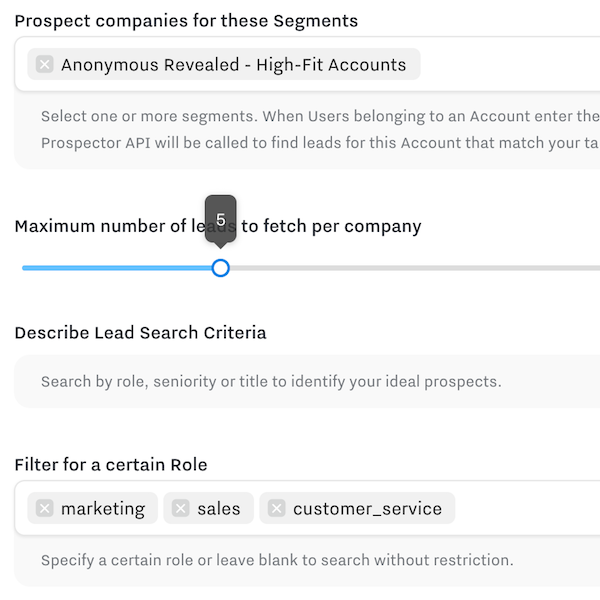The height and width of the screenshot is (600, 600).
Task: Remove the customer_service role tag
Action: tap(277, 508)
